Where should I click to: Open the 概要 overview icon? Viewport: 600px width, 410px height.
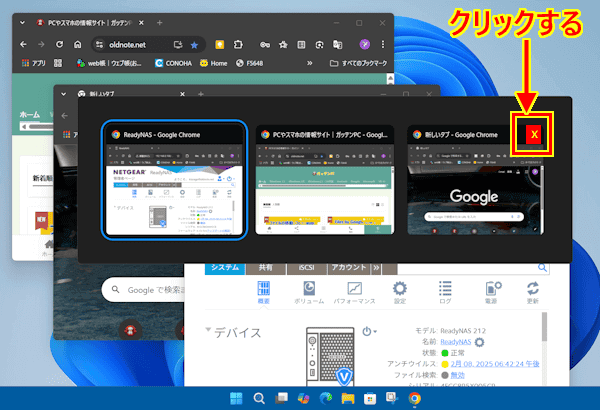coord(264,293)
